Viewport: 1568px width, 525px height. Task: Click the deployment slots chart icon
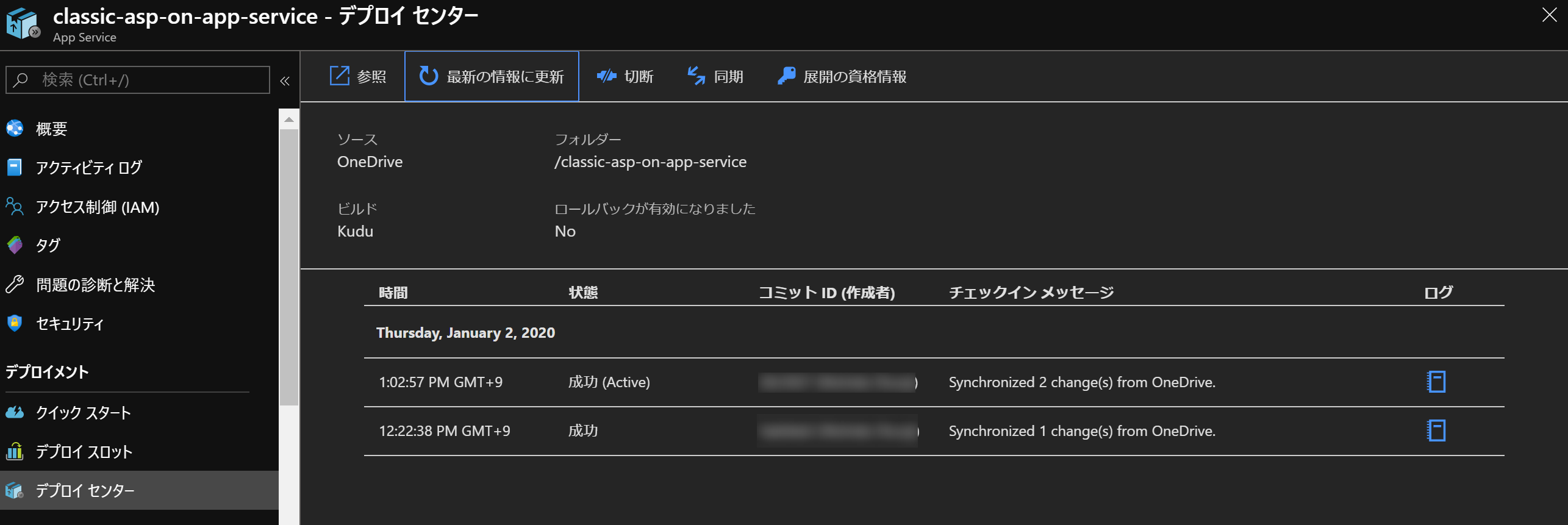coord(15,451)
